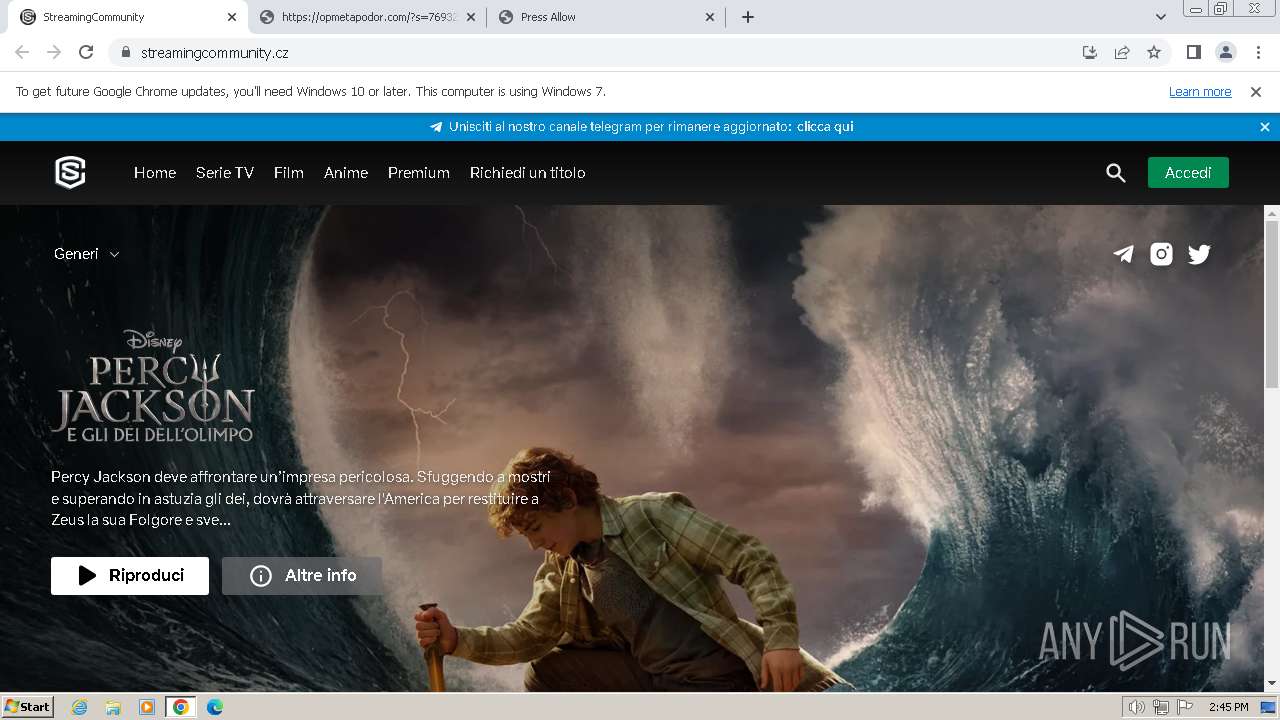
Task: Go back with the browser back arrow
Action: coord(22,52)
